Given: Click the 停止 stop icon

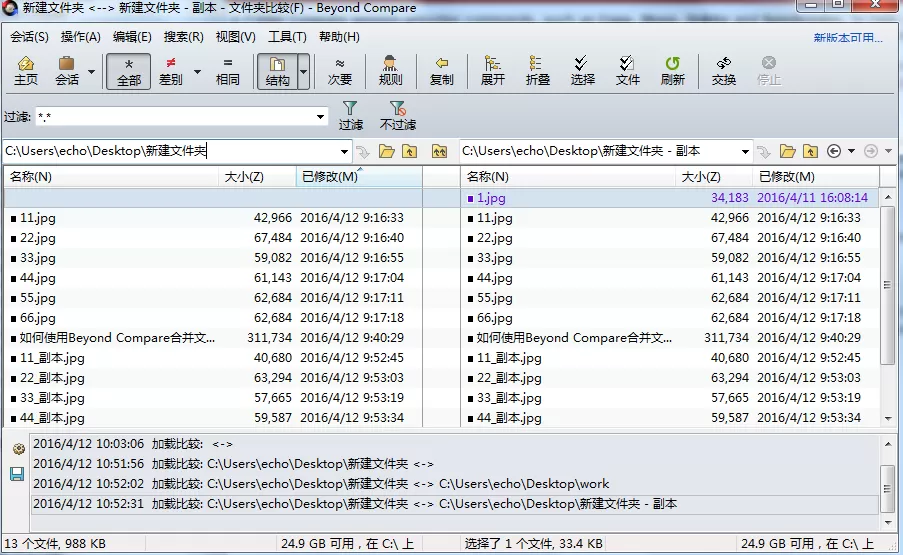Looking at the screenshot, I should point(769,71).
